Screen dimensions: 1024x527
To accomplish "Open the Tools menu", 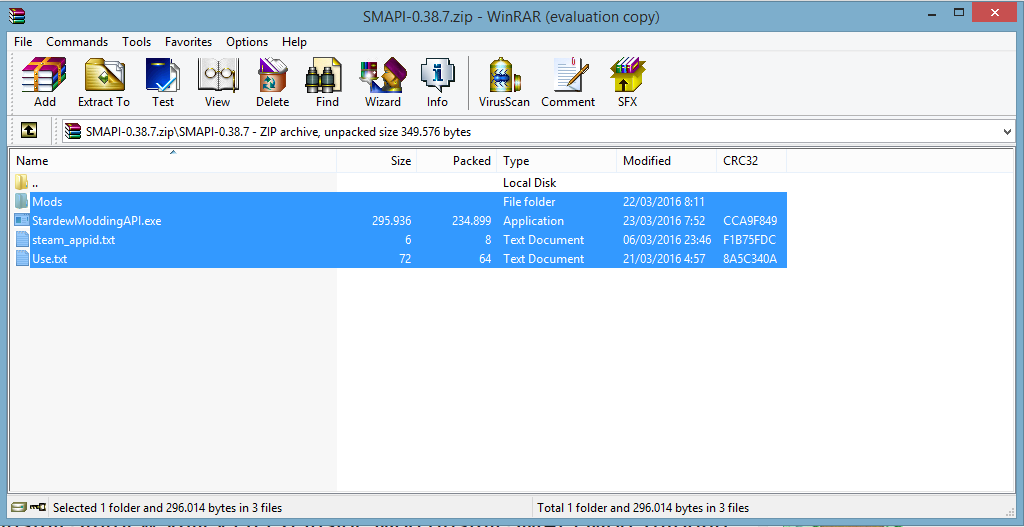I will click(x=136, y=42).
